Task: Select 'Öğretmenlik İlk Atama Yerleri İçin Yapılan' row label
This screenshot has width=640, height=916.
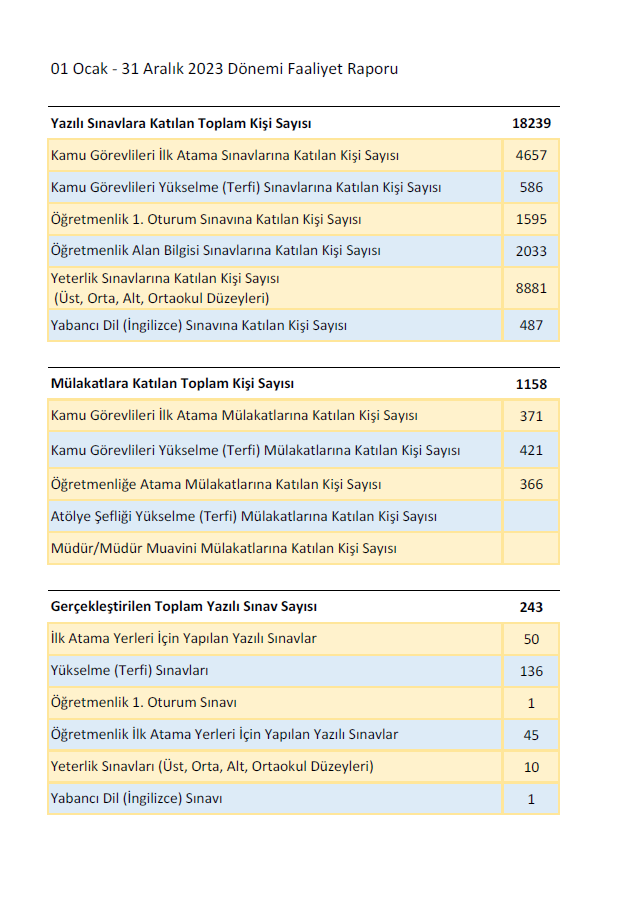Action: [x=224, y=734]
